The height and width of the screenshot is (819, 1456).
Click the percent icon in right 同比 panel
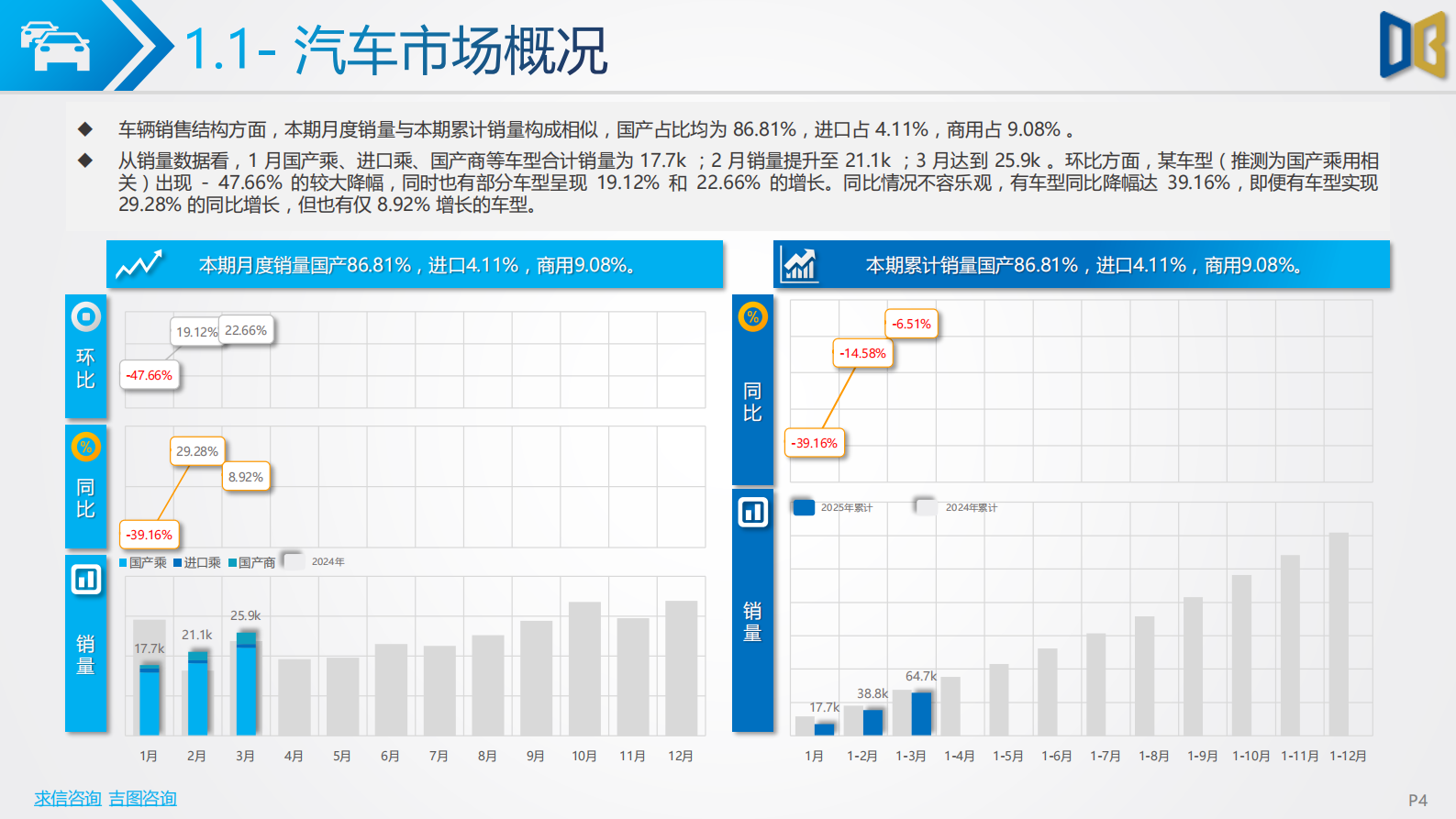(x=752, y=317)
